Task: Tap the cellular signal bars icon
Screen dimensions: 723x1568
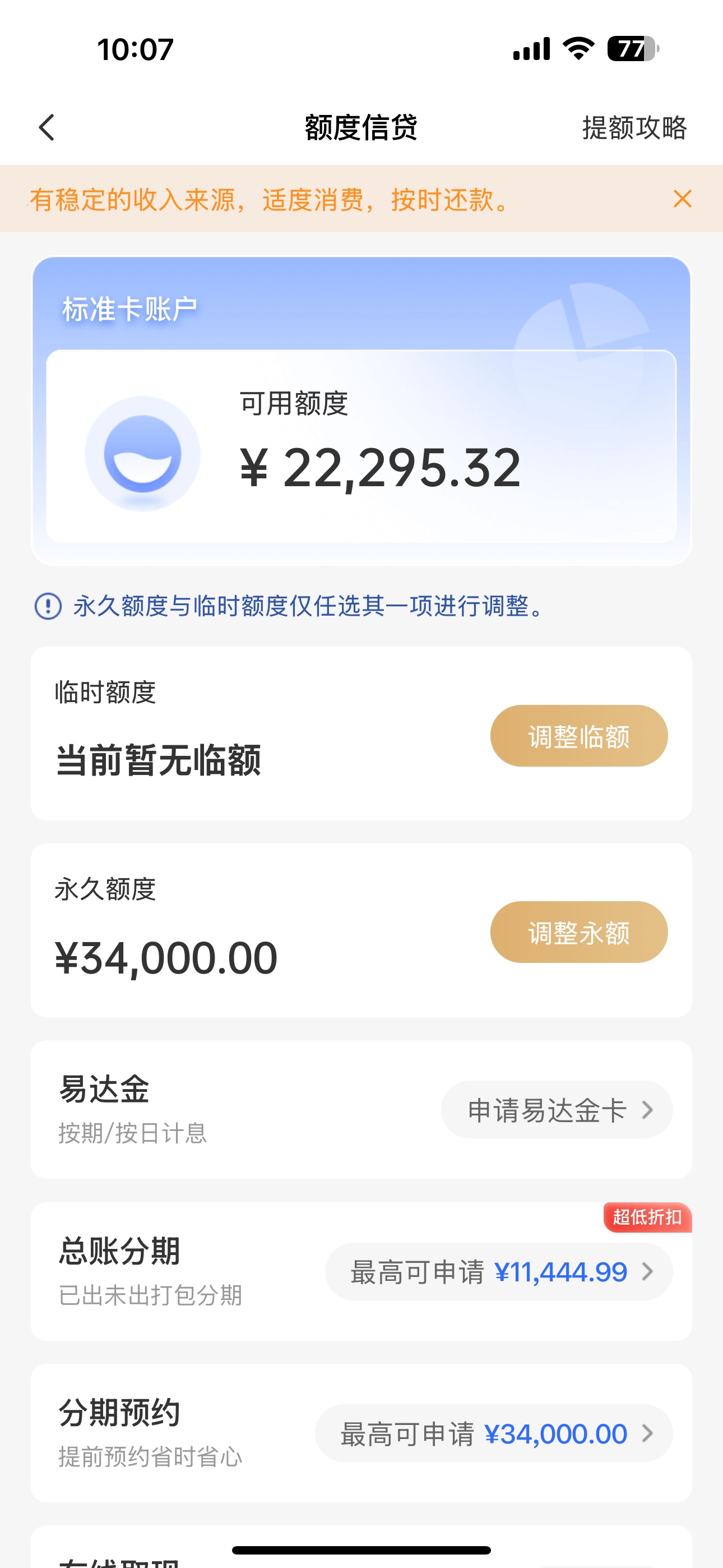Action: (x=531, y=49)
